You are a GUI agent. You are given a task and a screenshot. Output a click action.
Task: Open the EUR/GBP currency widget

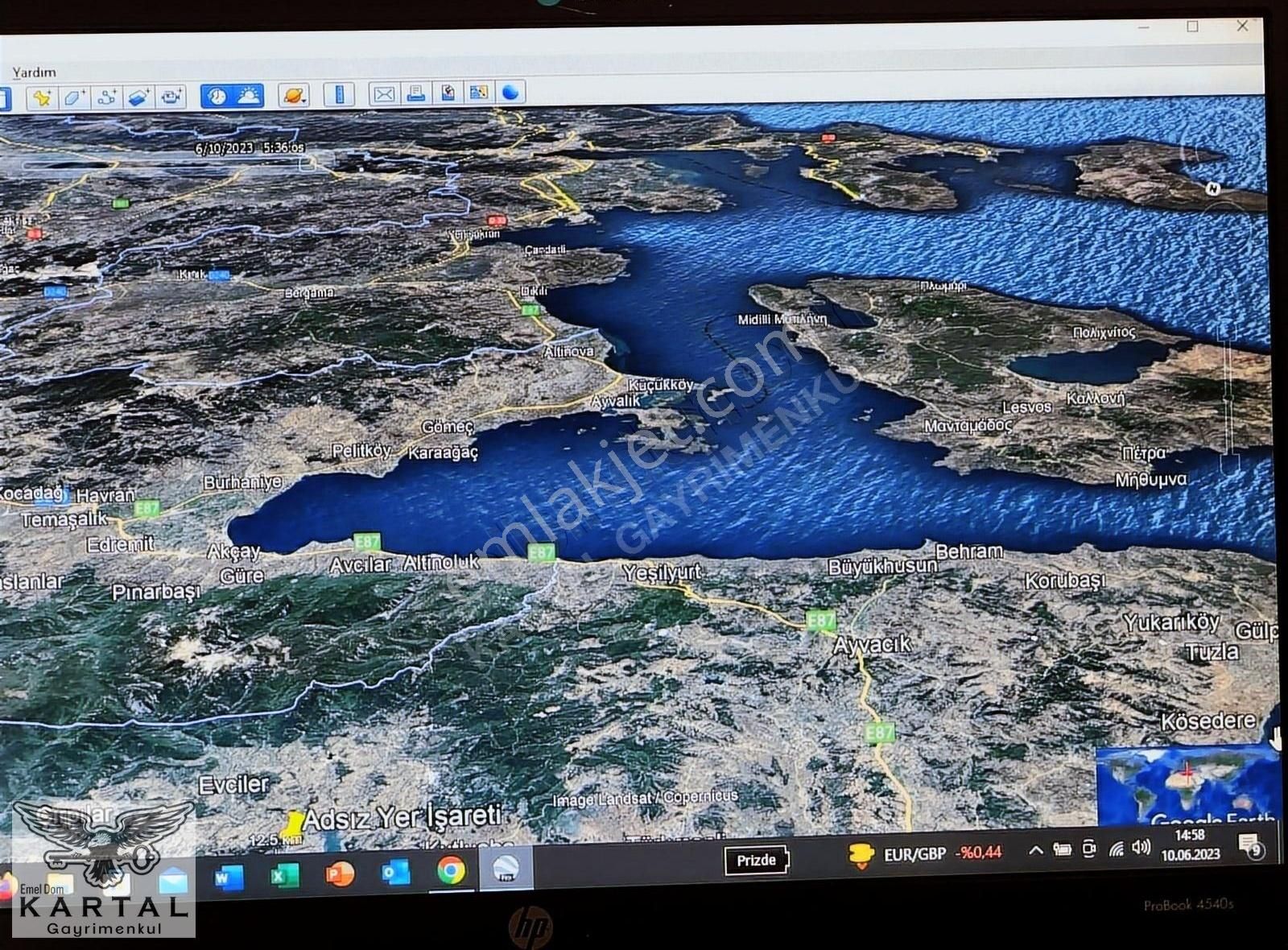pos(925,854)
